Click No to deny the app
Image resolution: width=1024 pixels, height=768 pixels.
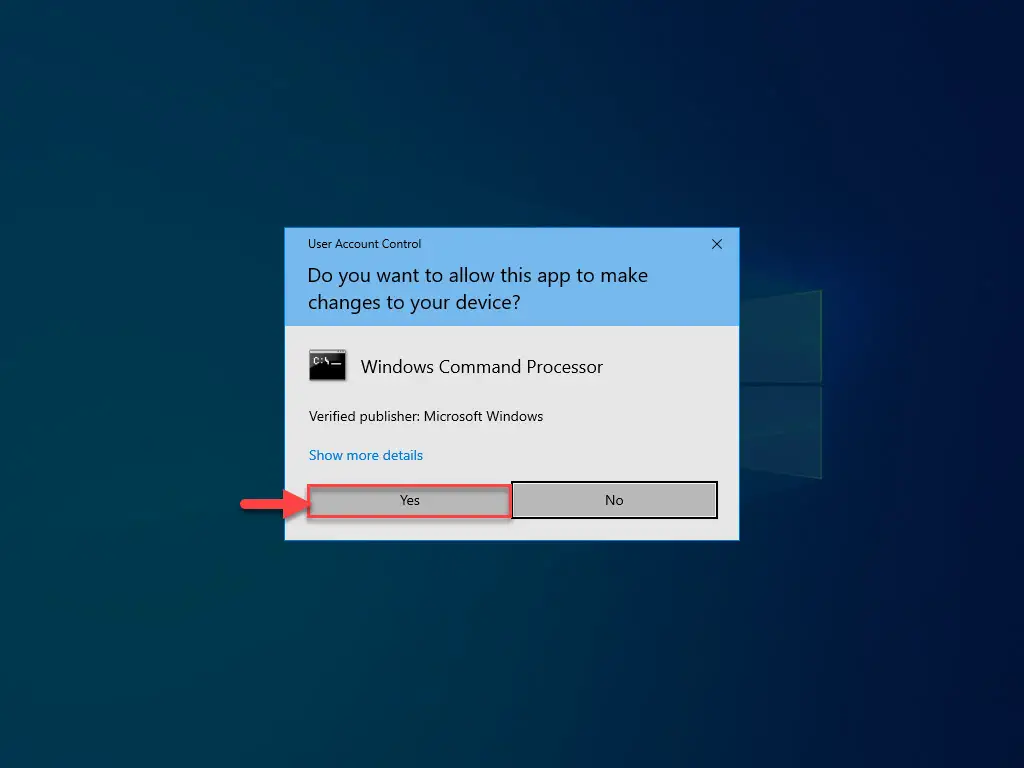click(x=614, y=500)
